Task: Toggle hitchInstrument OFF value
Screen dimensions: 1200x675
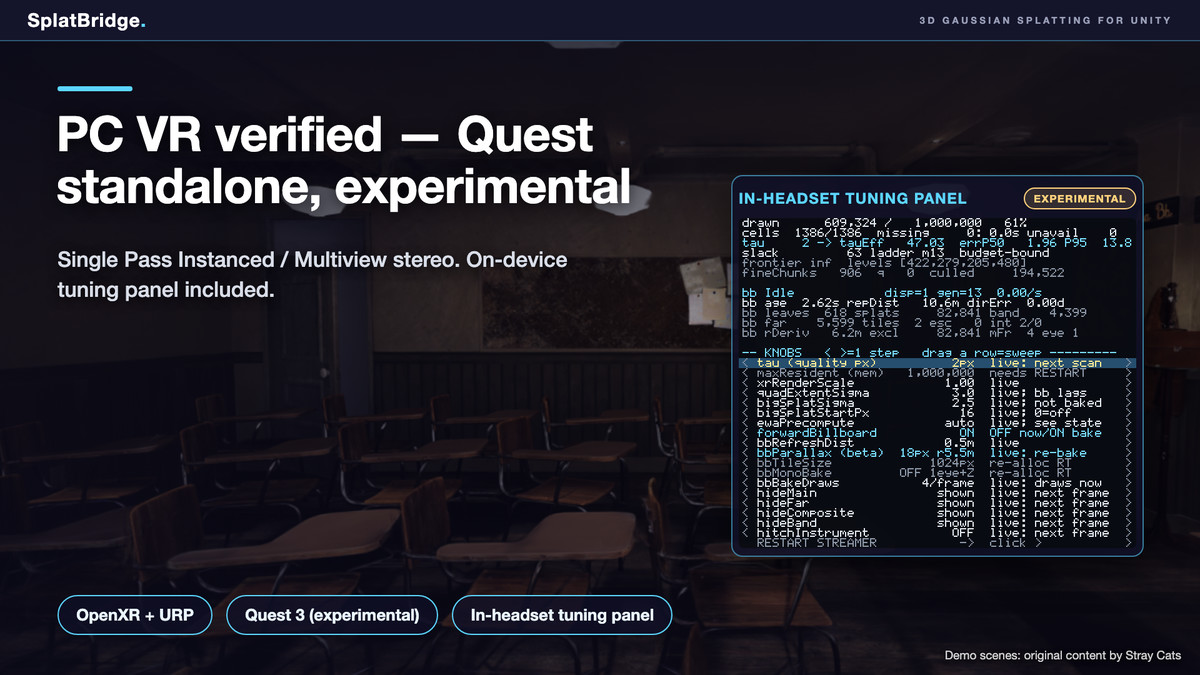Action: coord(962,533)
